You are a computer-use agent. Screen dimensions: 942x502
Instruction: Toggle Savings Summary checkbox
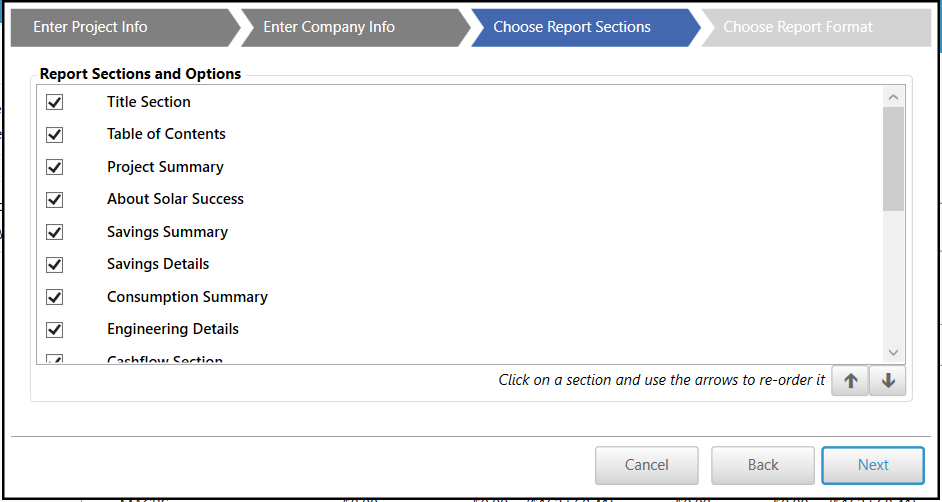click(x=55, y=232)
